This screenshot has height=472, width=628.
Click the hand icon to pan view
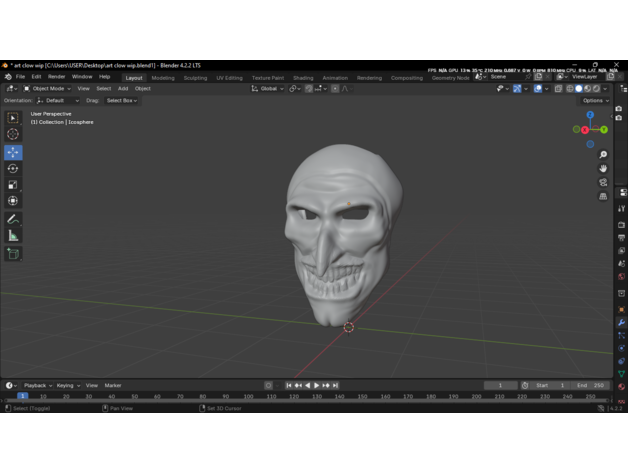[603, 168]
